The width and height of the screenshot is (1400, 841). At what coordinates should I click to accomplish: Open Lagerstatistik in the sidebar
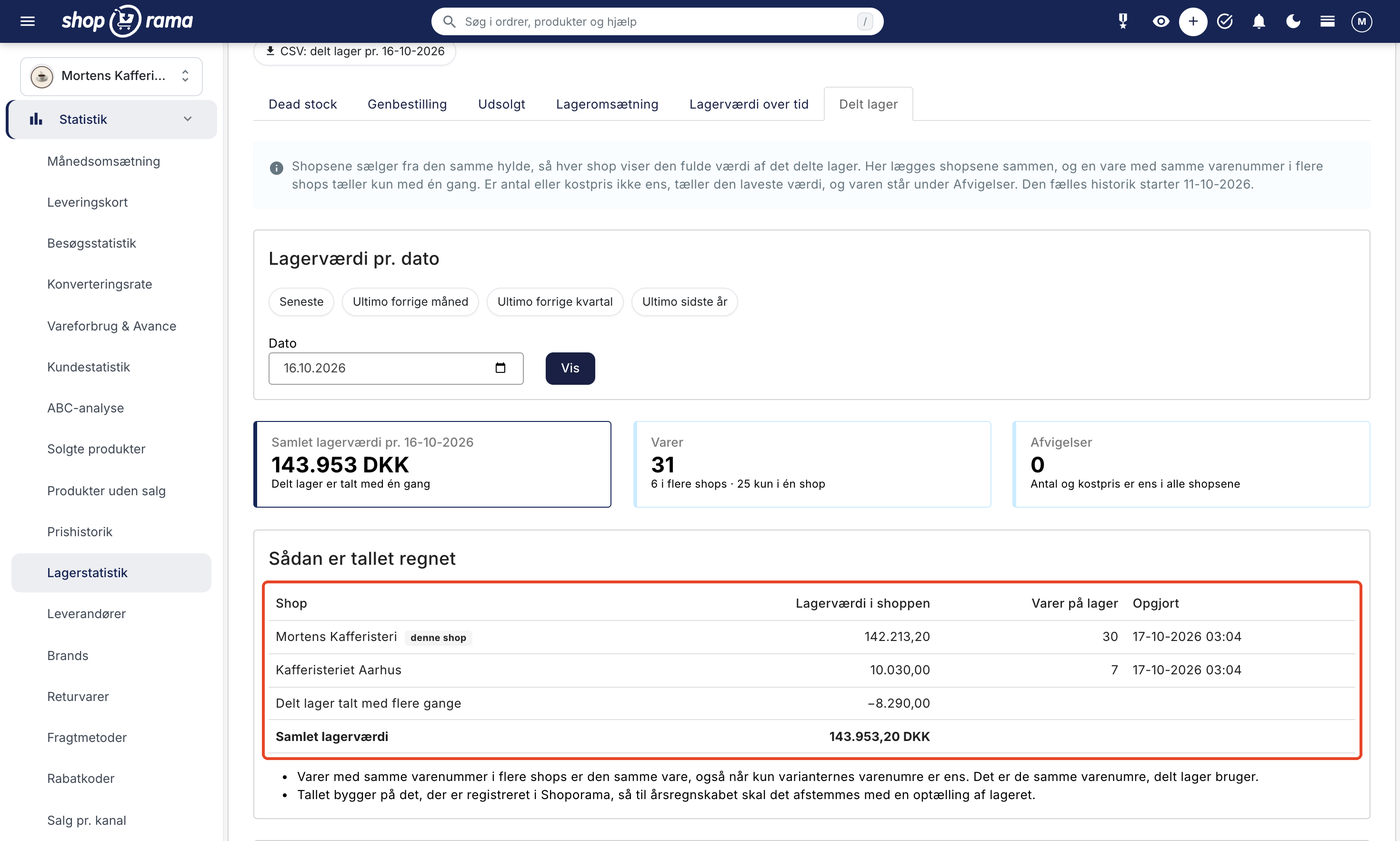[x=111, y=573]
